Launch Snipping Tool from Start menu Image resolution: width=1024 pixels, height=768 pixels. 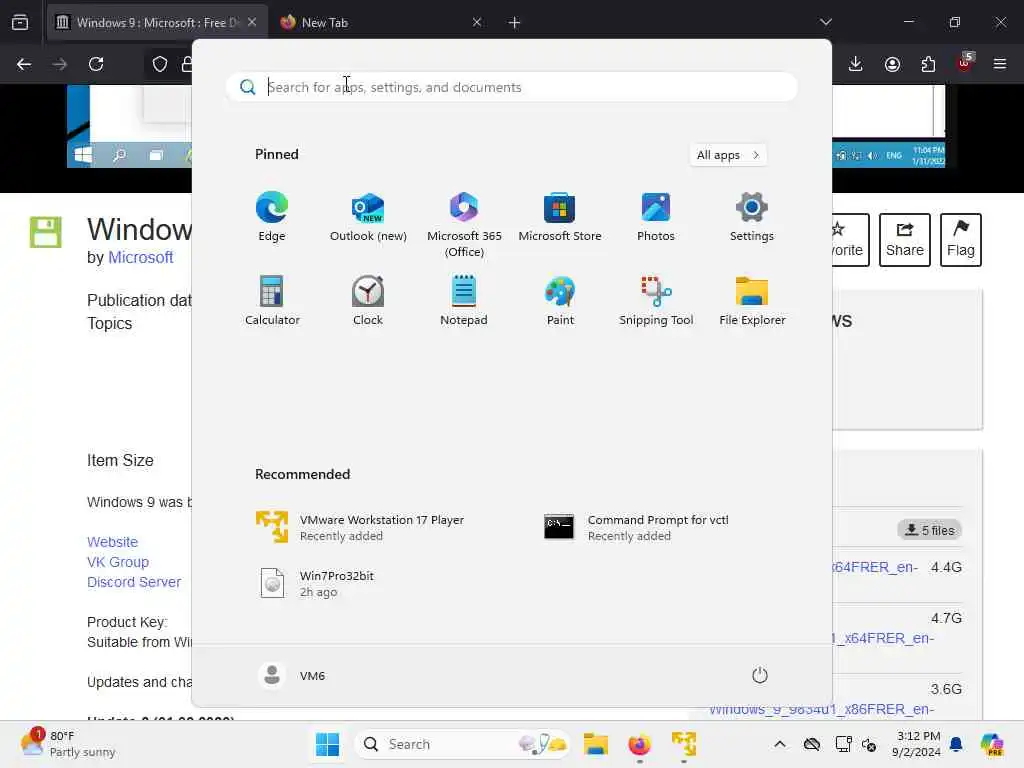coord(656,301)
